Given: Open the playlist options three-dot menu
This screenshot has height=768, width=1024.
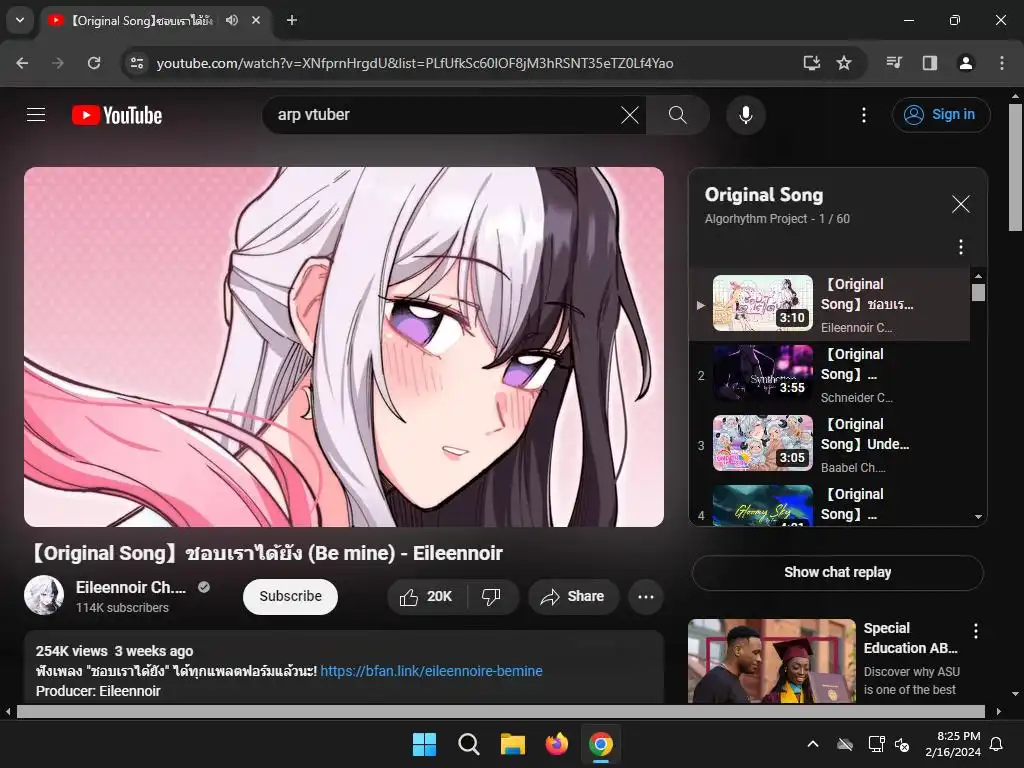Looking at the screenshot, I should click(x=960, y=247).
